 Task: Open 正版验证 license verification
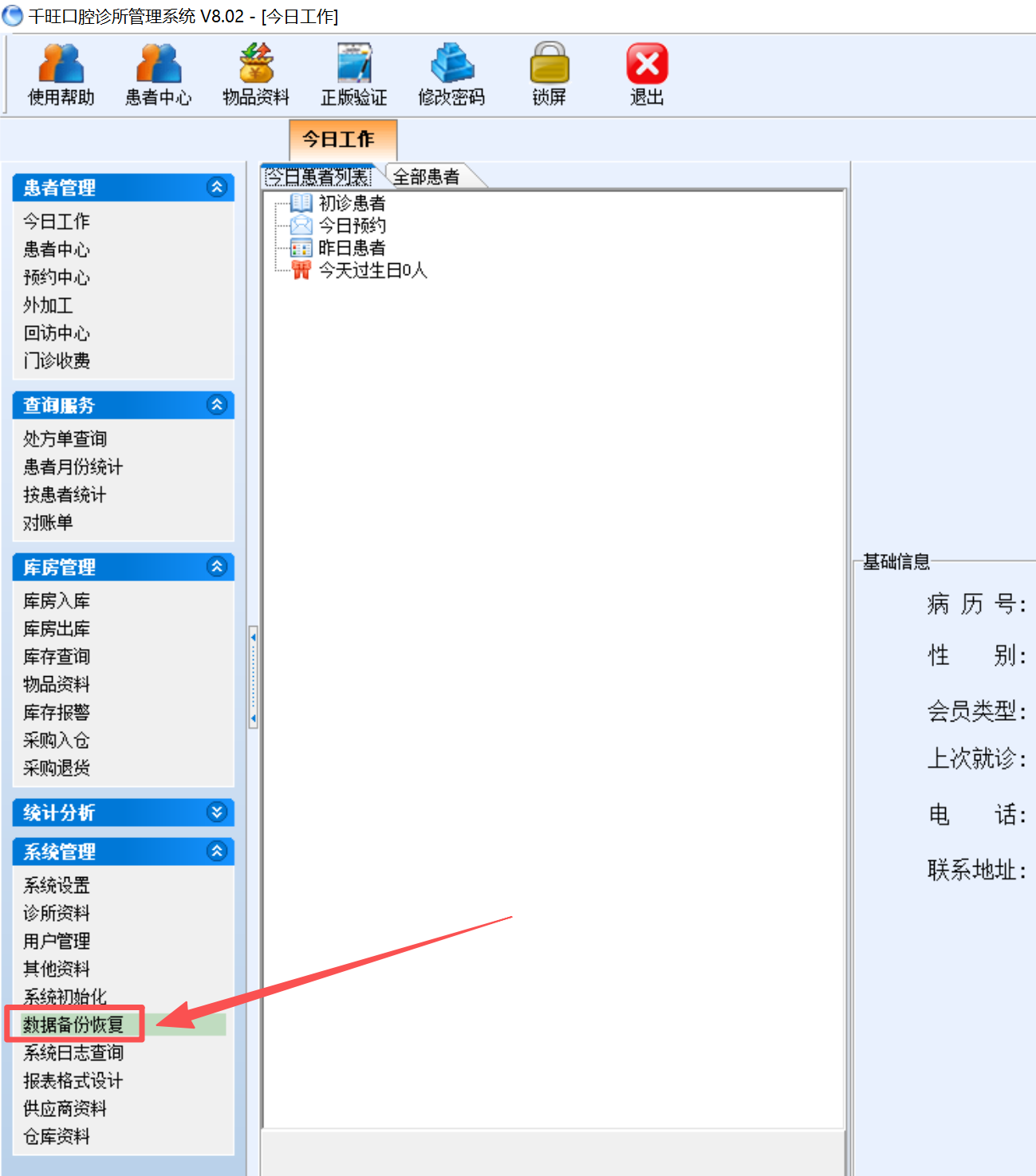[353, 73]
